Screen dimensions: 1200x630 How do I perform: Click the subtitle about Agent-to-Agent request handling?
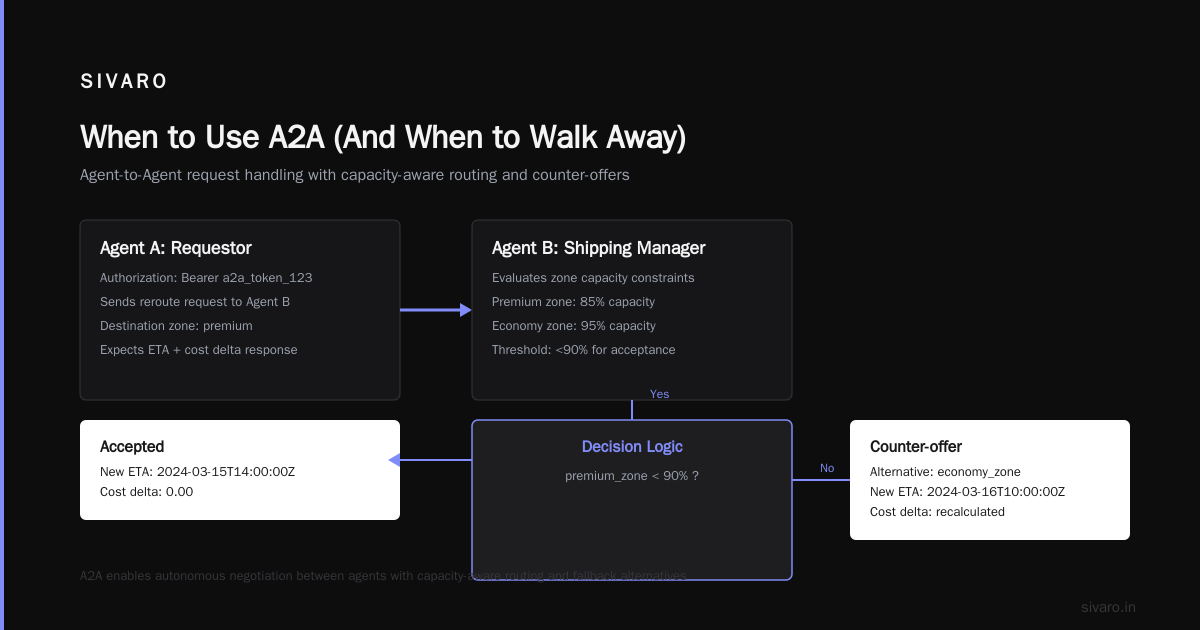(355, 175)
